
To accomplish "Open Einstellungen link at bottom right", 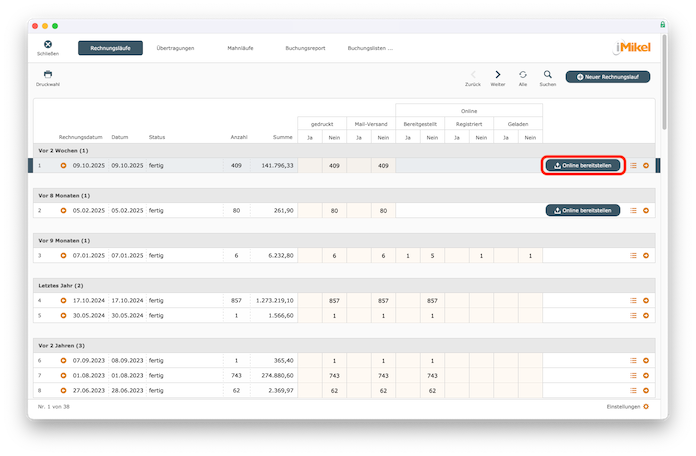I will click(627, 407).
